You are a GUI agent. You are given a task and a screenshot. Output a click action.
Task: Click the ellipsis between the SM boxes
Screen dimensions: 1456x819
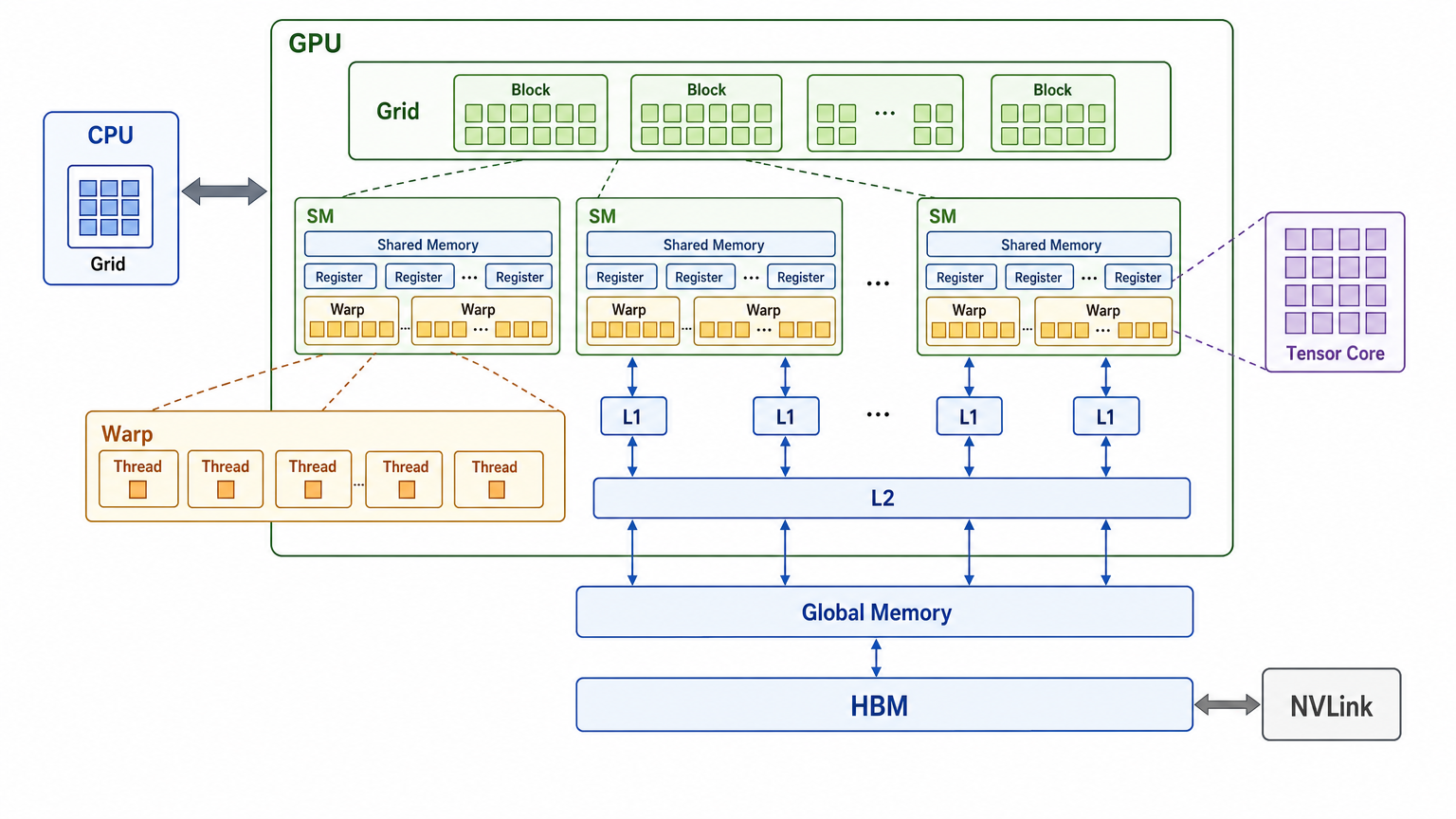(x=879, y=283)
